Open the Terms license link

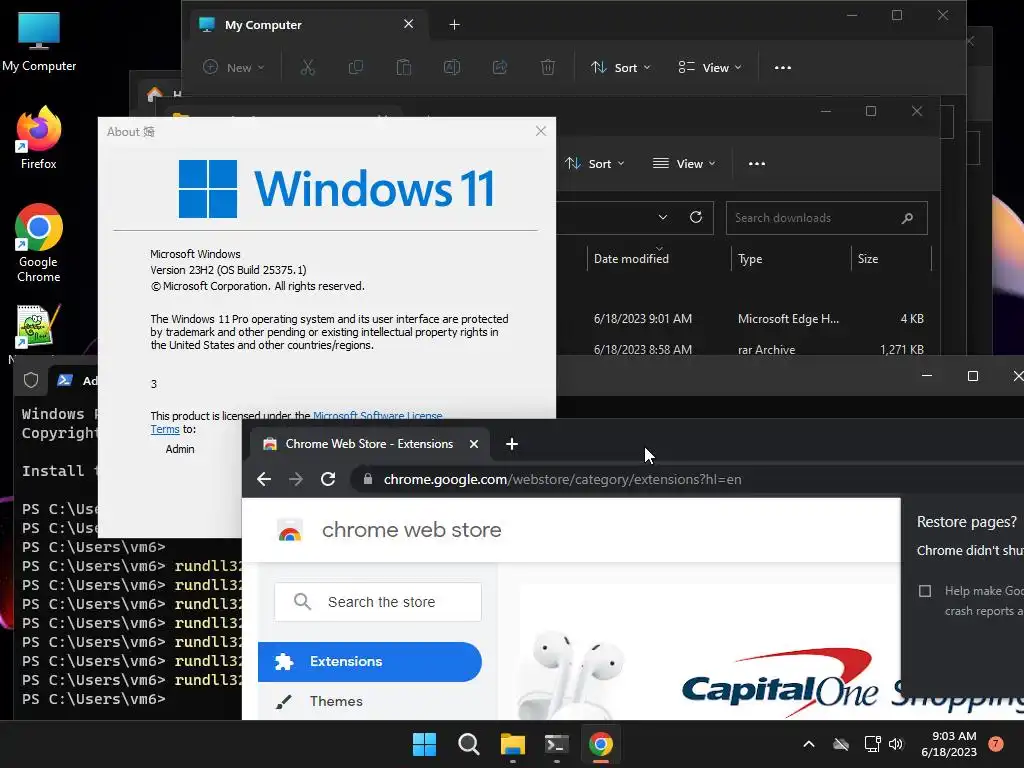[x=165, y=429]
